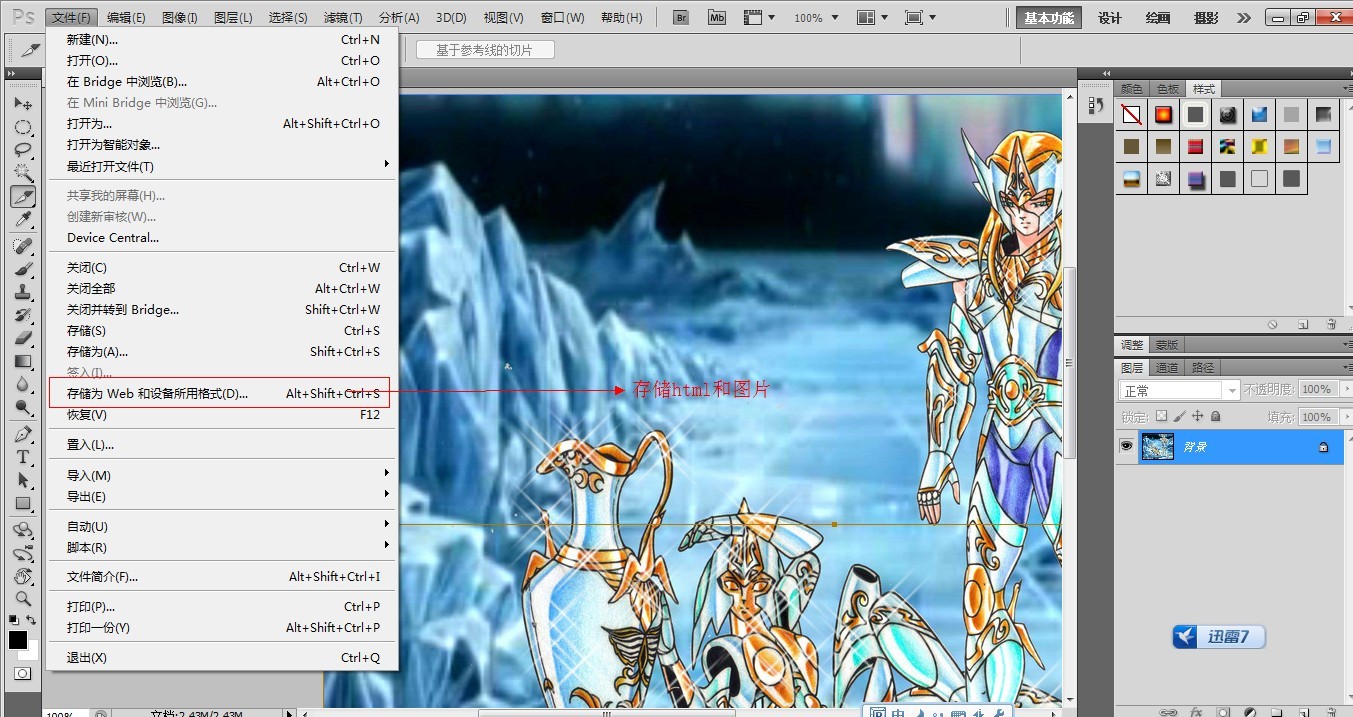Click the 基于参考线的切片 button

pyautogui.click(x=484, y=50)
